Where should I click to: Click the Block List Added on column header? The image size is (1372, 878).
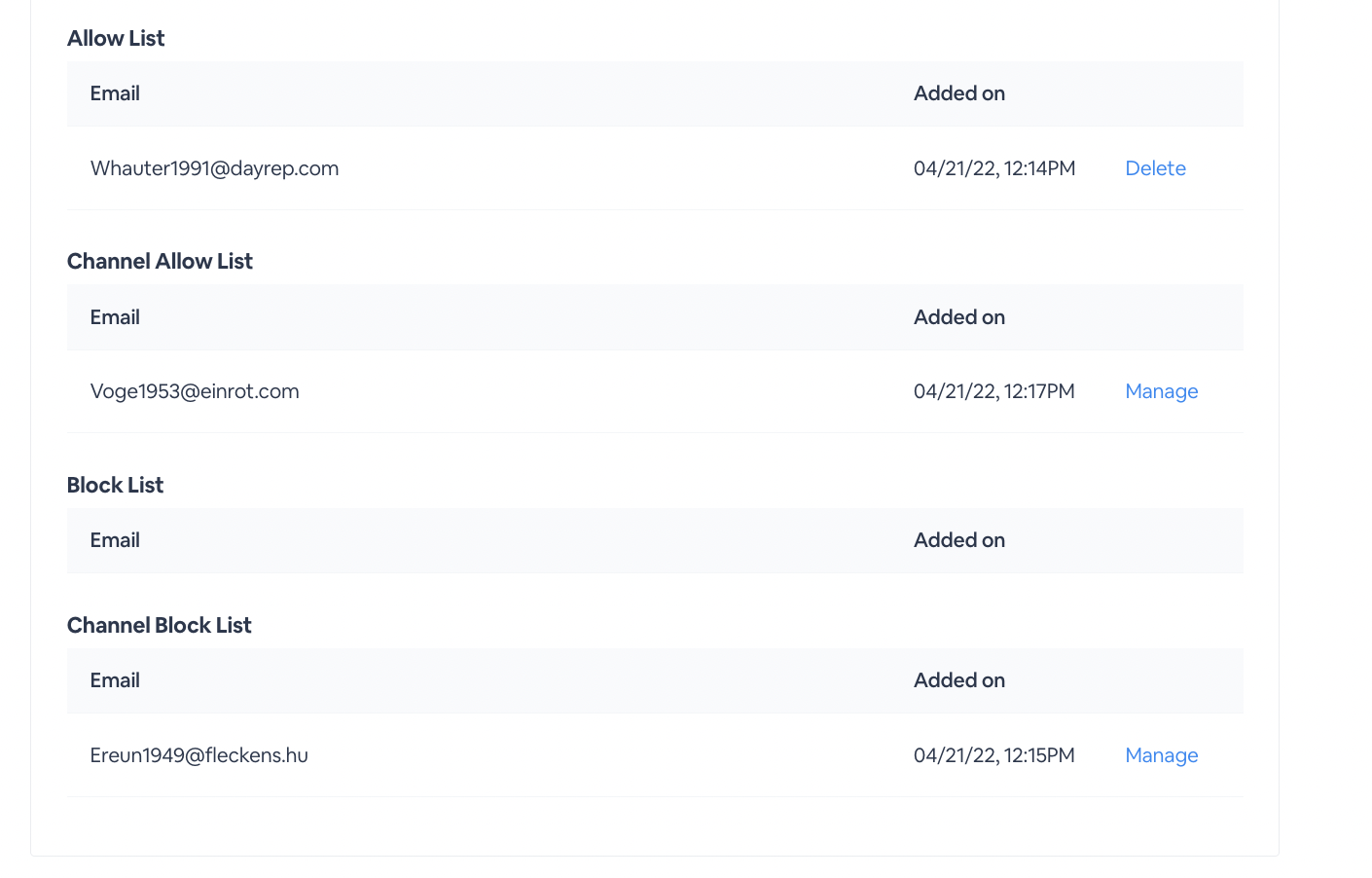pyautogui.click(x=959, y=540)
